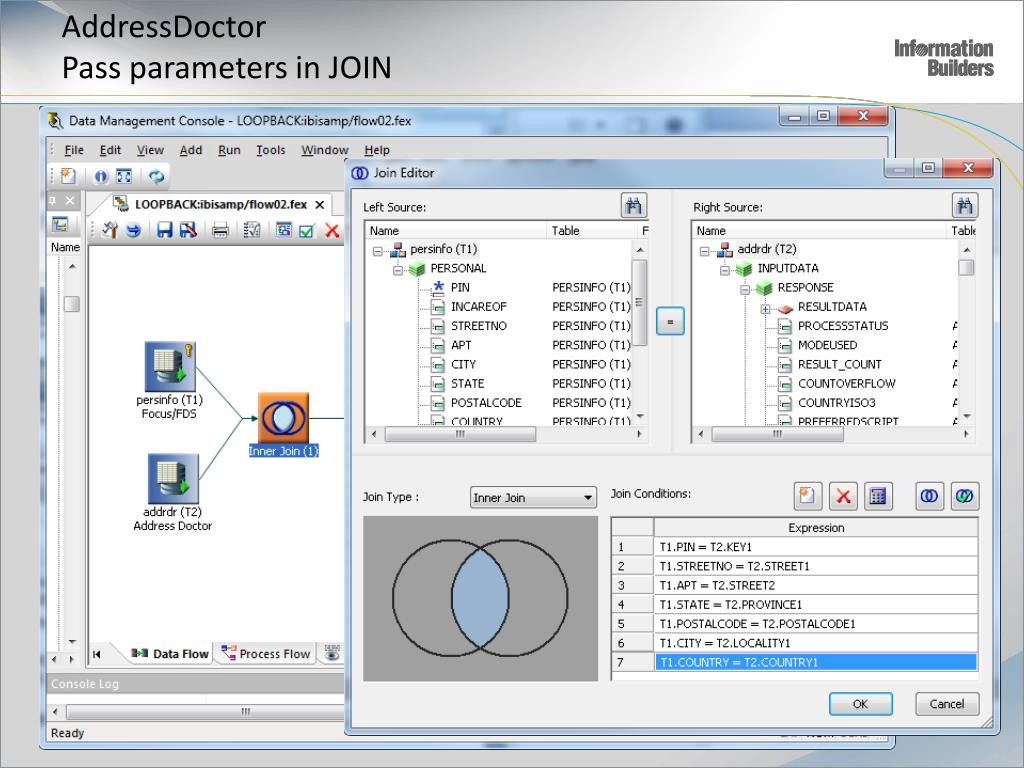Image resolution: width=1024 pixels, height=768 pixels.
Task: Click the printer icon in flow toolbar
Action: click(x=220, y=230)
